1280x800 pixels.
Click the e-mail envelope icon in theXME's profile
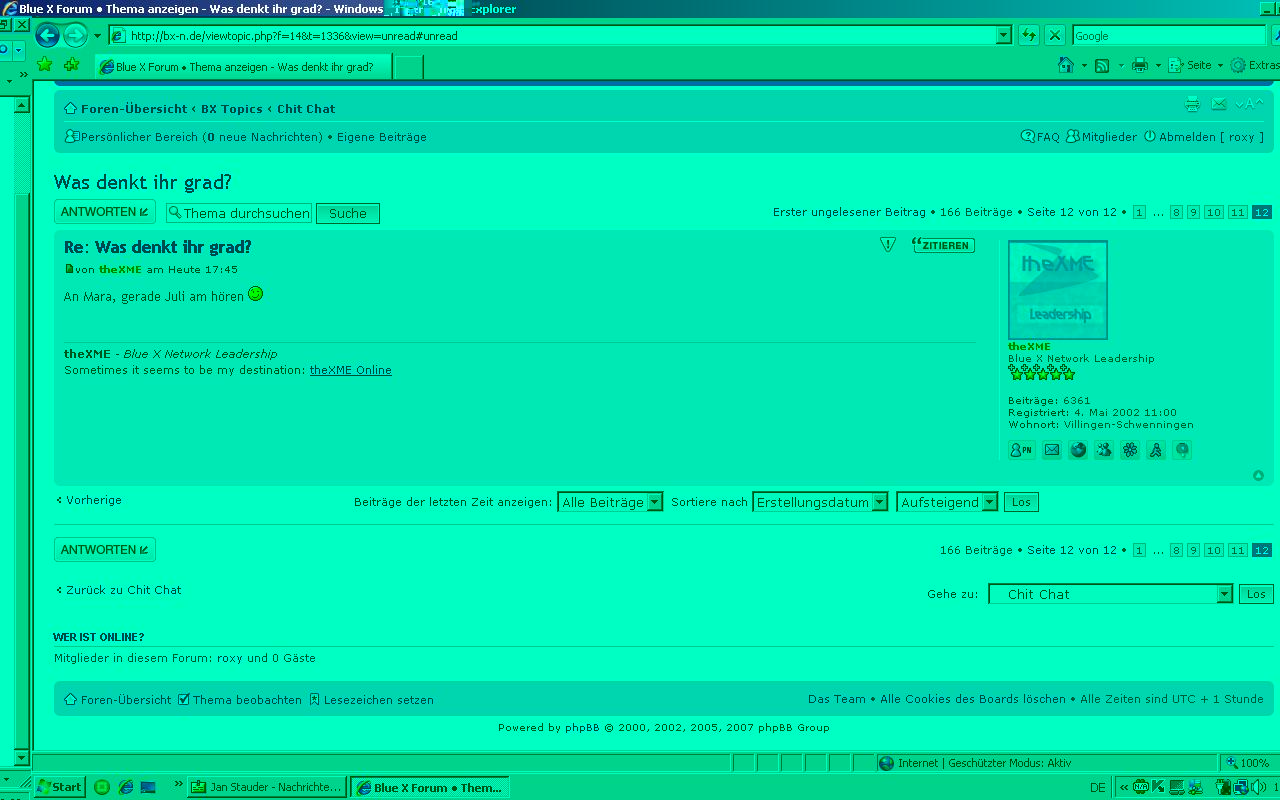pos(1052,450)
